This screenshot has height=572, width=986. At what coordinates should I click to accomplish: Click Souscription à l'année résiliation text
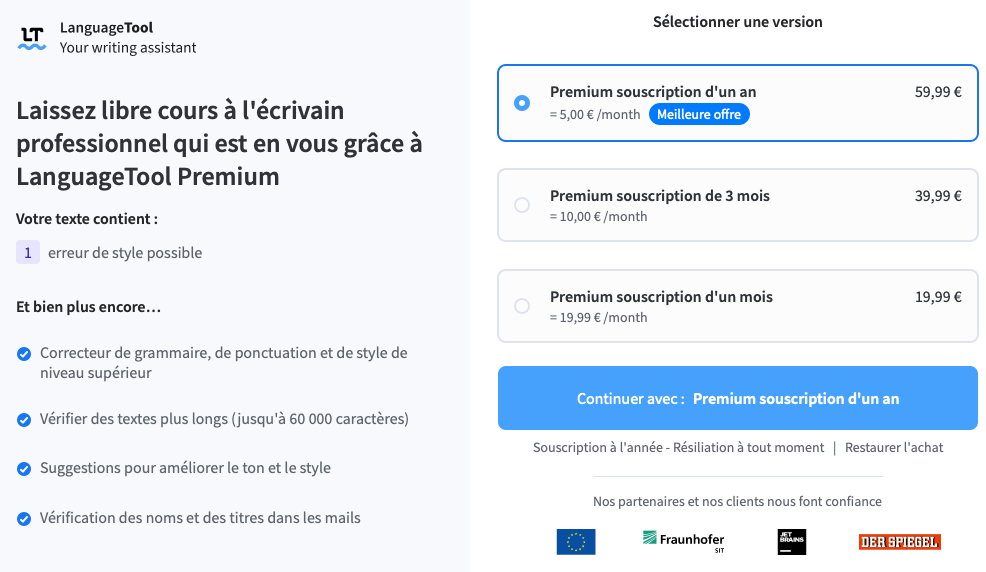(x=678, y=447)
